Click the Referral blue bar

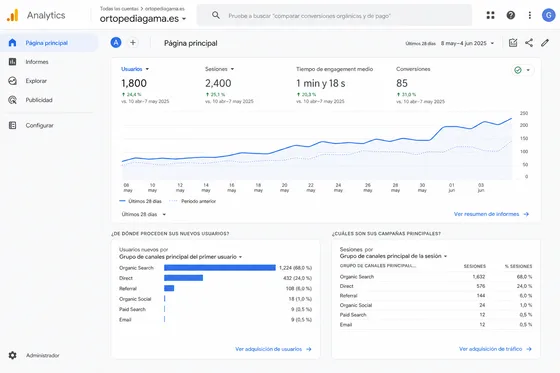(x=169, y=288)
